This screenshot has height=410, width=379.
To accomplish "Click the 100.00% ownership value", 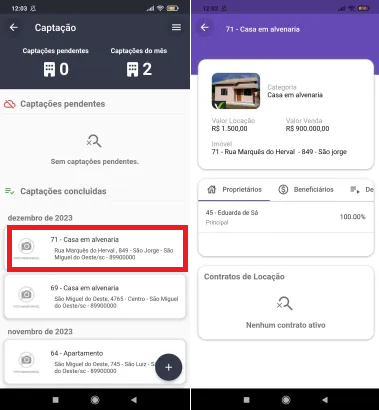I will (352, 217).
